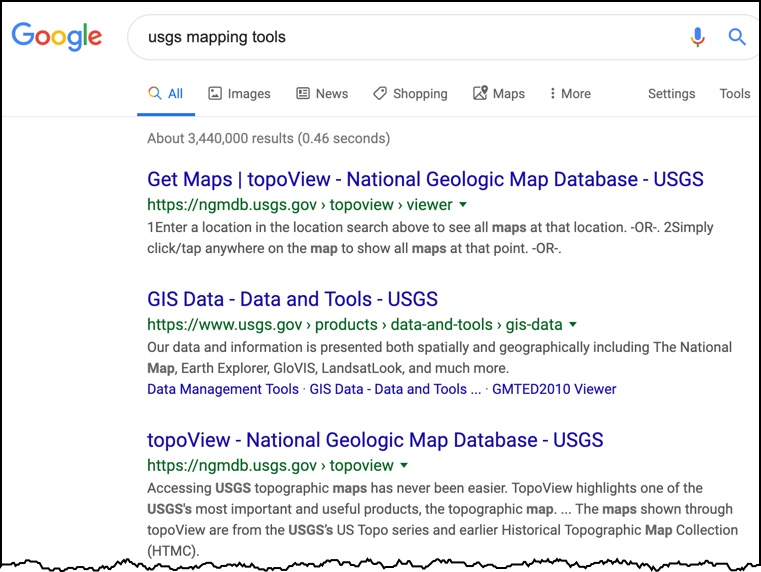The height and width of the screenshot is (572, 761).
Task: Open search Settings menu
Action: tap(671, 93)
